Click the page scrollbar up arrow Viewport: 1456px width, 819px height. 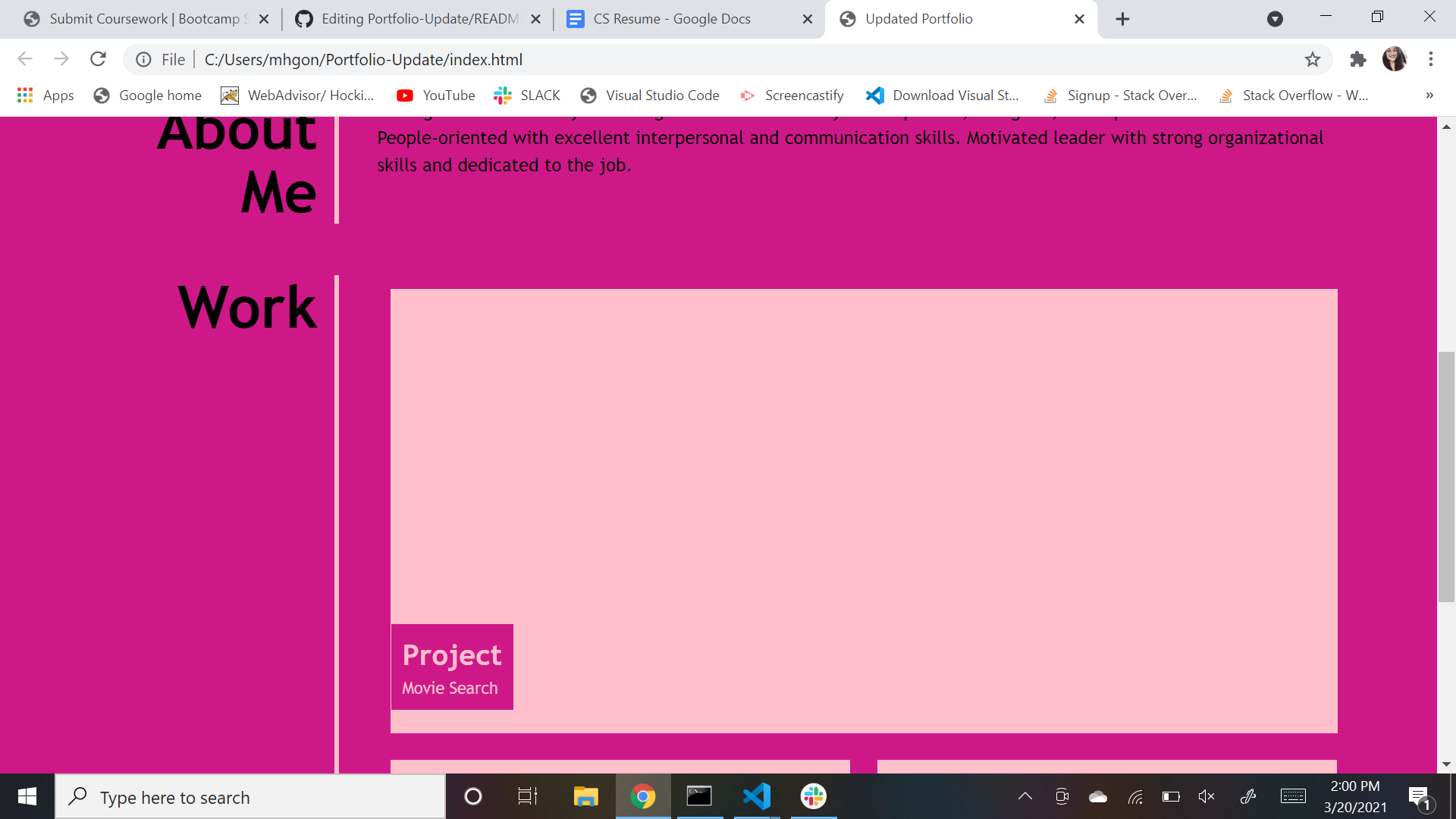1446,127
